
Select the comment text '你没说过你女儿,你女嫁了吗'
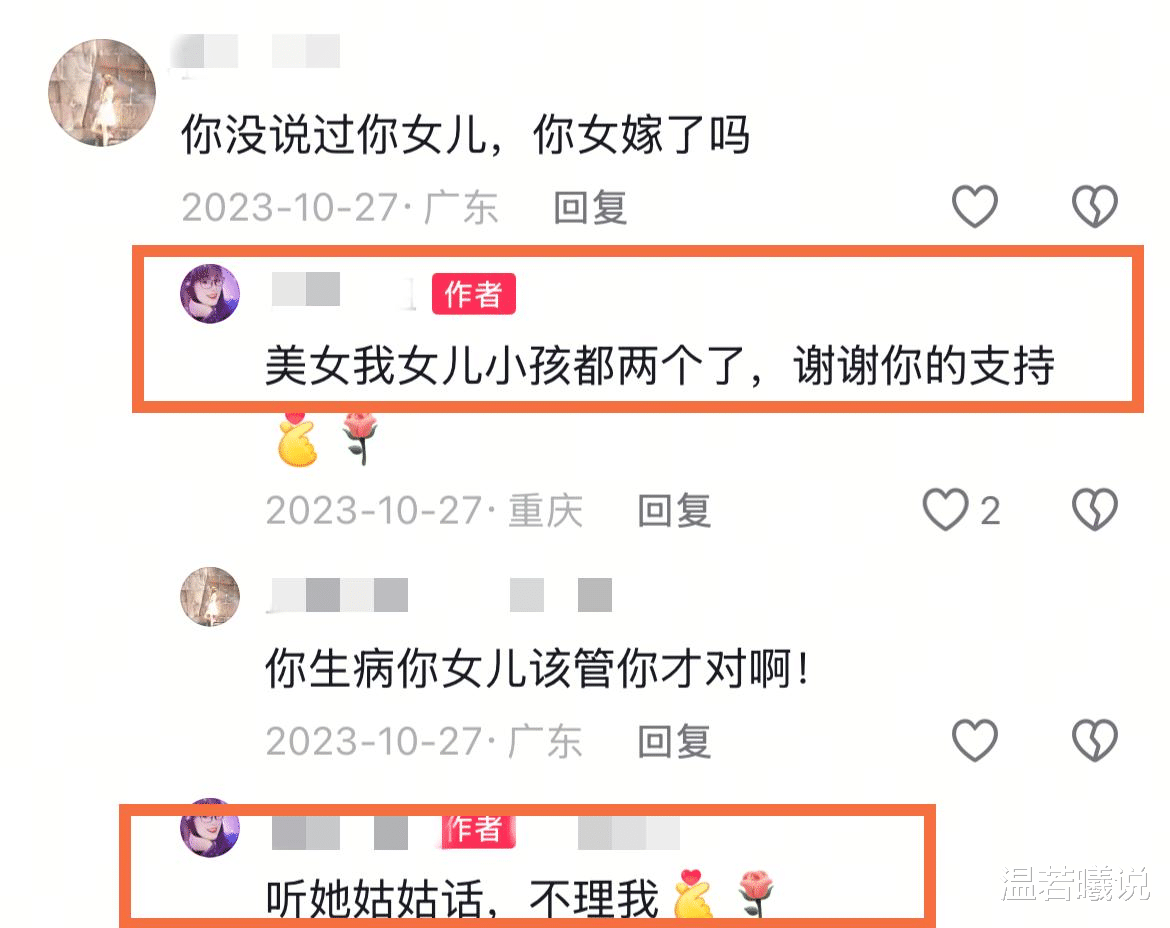pos(466,135)
